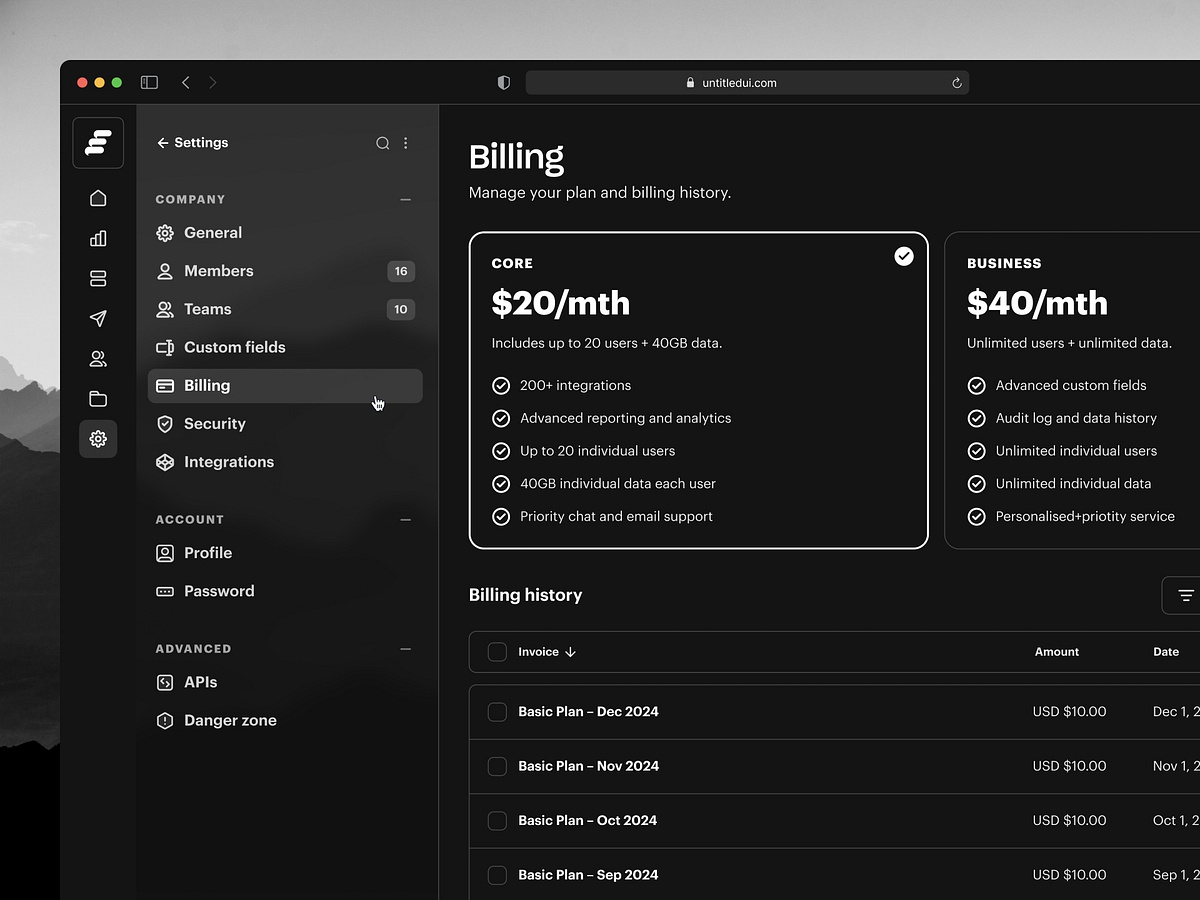Open the Billing settings entry
Image resolution: width=1200 pixels, height=900 pixels.
(206, 385)
